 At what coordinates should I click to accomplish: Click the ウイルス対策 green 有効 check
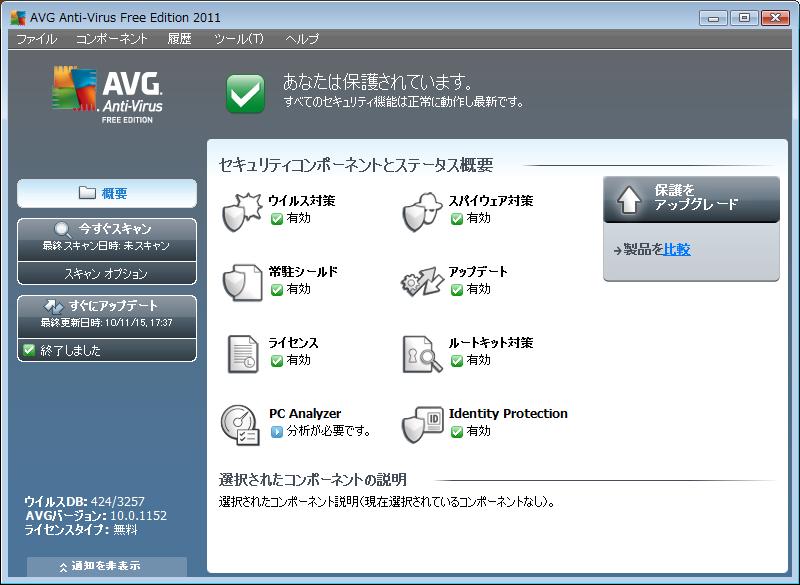point(277,219)
